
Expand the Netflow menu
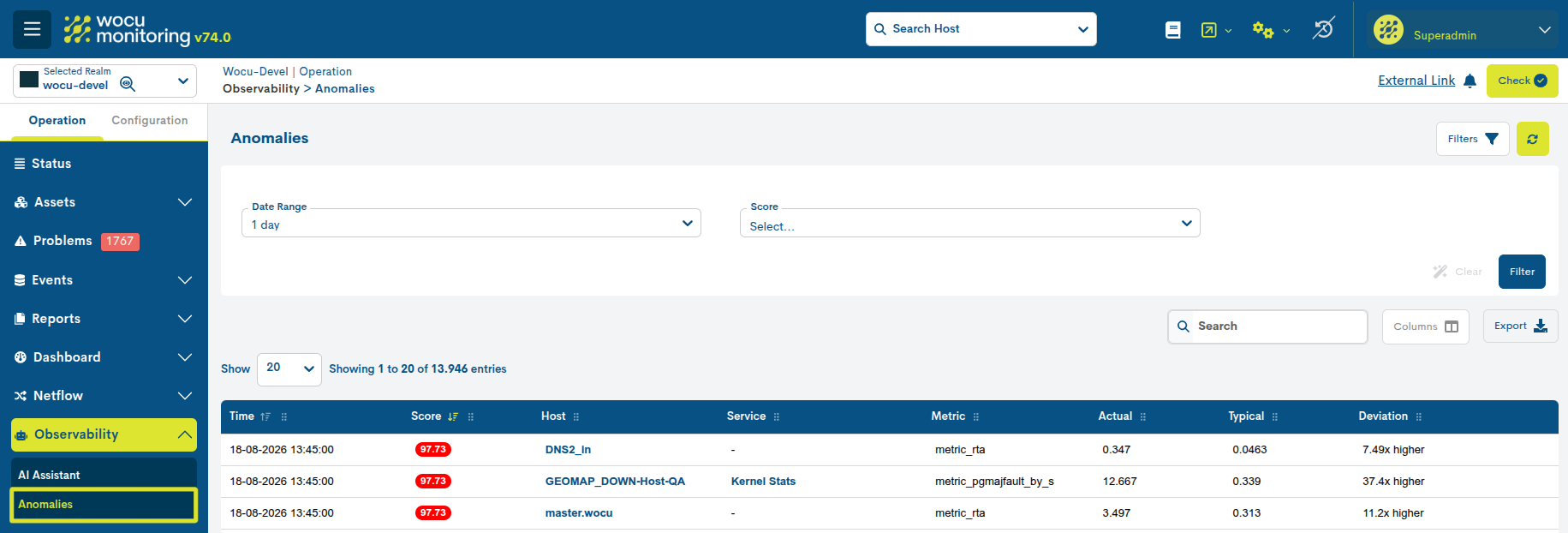[x=104, y=396]
